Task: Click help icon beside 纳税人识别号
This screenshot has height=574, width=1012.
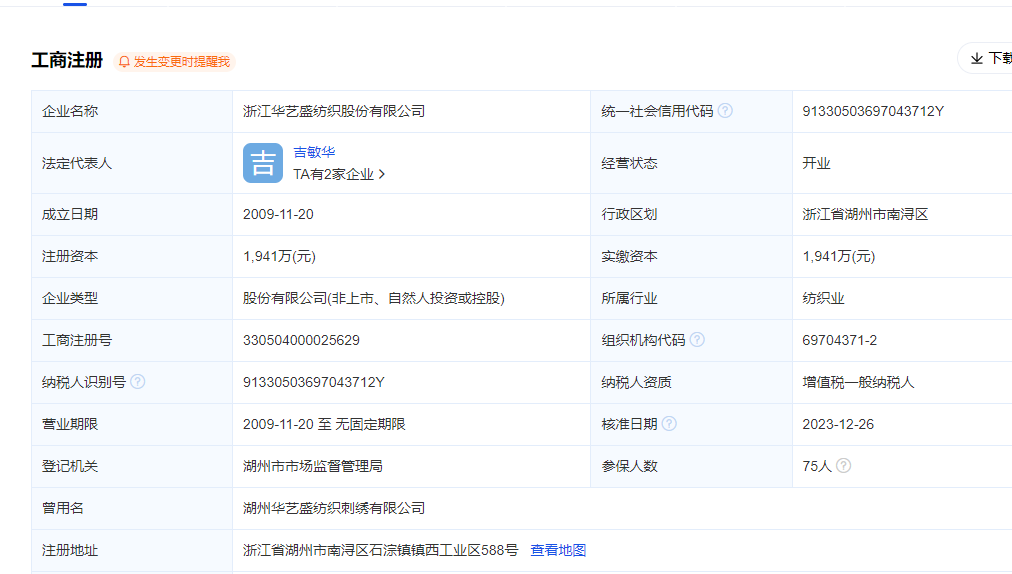Action: (x=137, y=382)
